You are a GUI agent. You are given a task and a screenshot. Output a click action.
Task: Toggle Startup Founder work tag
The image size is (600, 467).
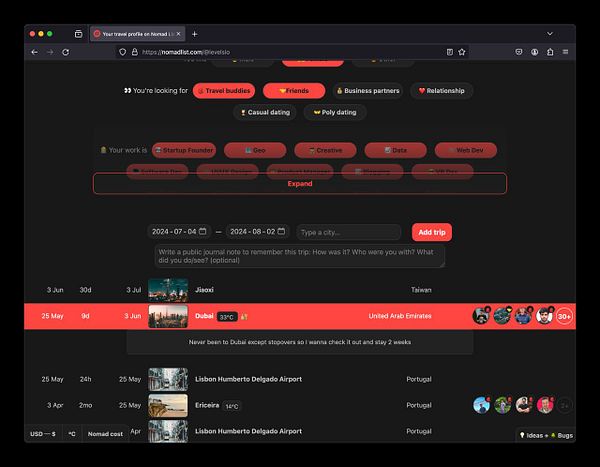[184, 150]
